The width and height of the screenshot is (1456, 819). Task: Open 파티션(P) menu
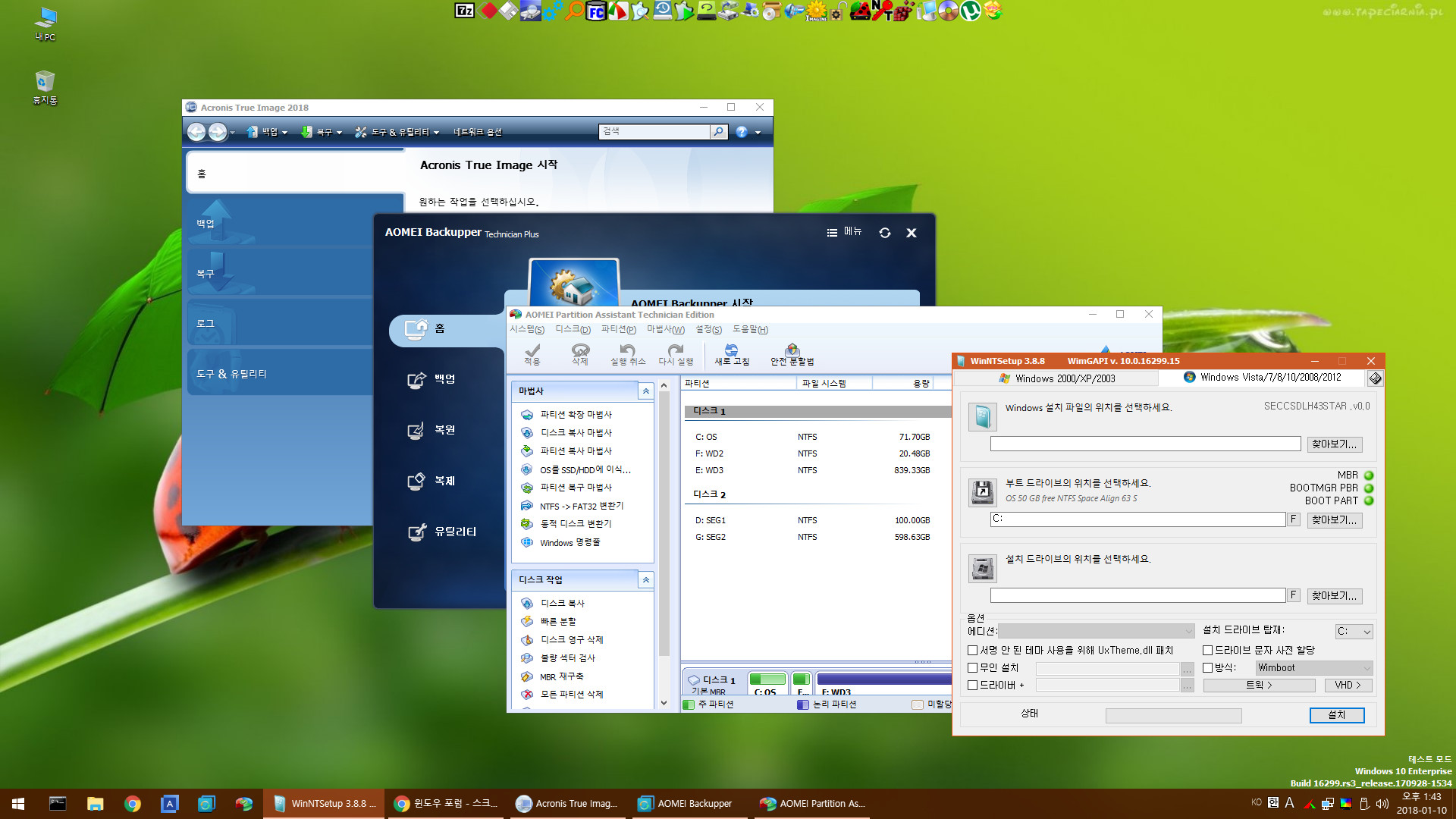[x=618, y=329]
